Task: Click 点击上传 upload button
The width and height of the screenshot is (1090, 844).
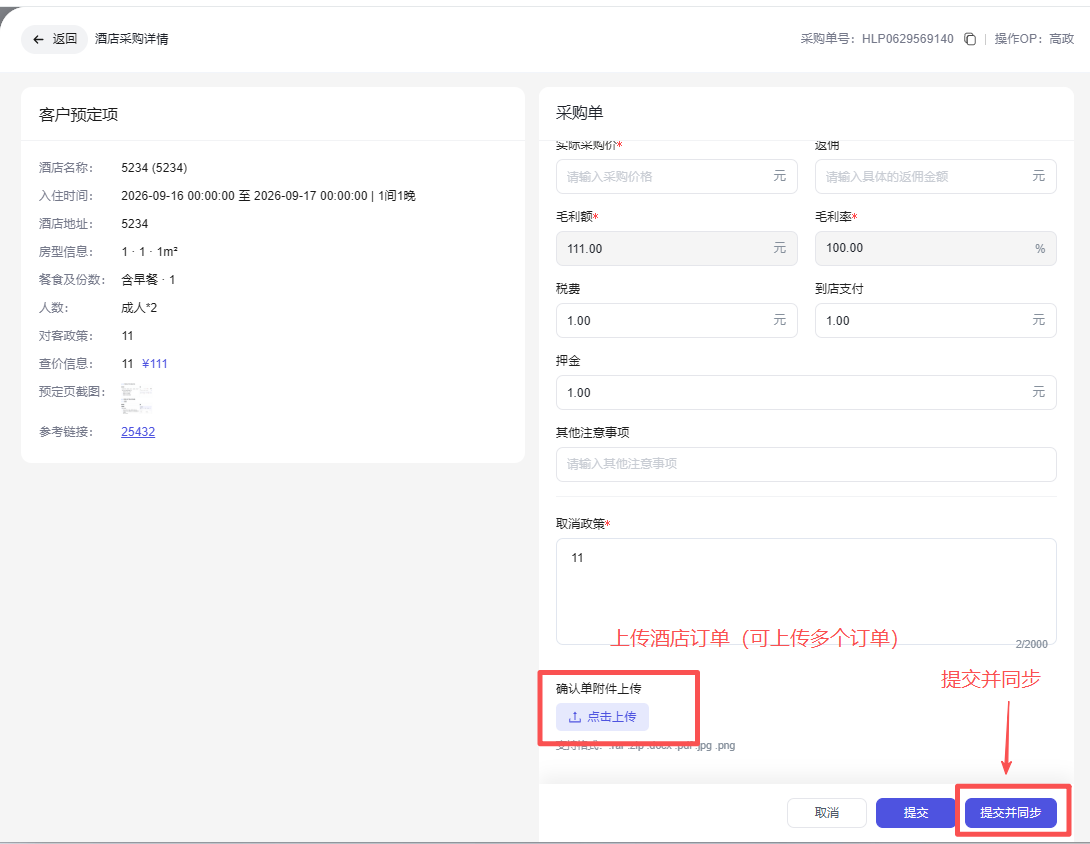Action: click(602, 717)
